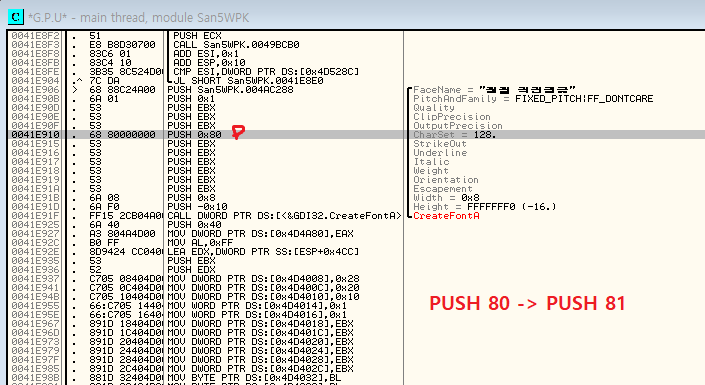This screenshot has width=705, height=385.
Task: Click the CPU window 'C' icon in title bar
Action: (16, 17)
